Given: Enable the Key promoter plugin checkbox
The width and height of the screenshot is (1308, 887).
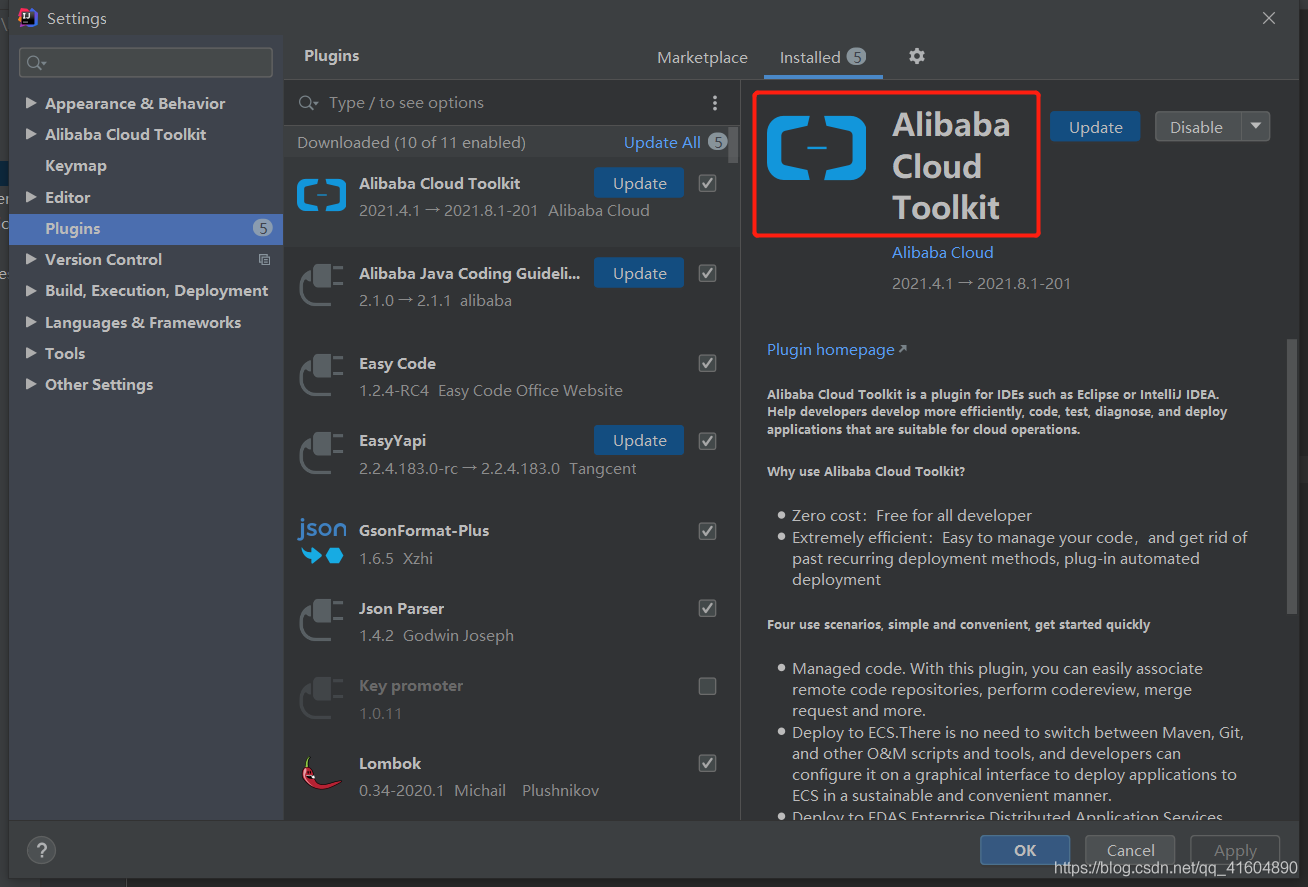Looking at the screenshot, I should (707, 686).
